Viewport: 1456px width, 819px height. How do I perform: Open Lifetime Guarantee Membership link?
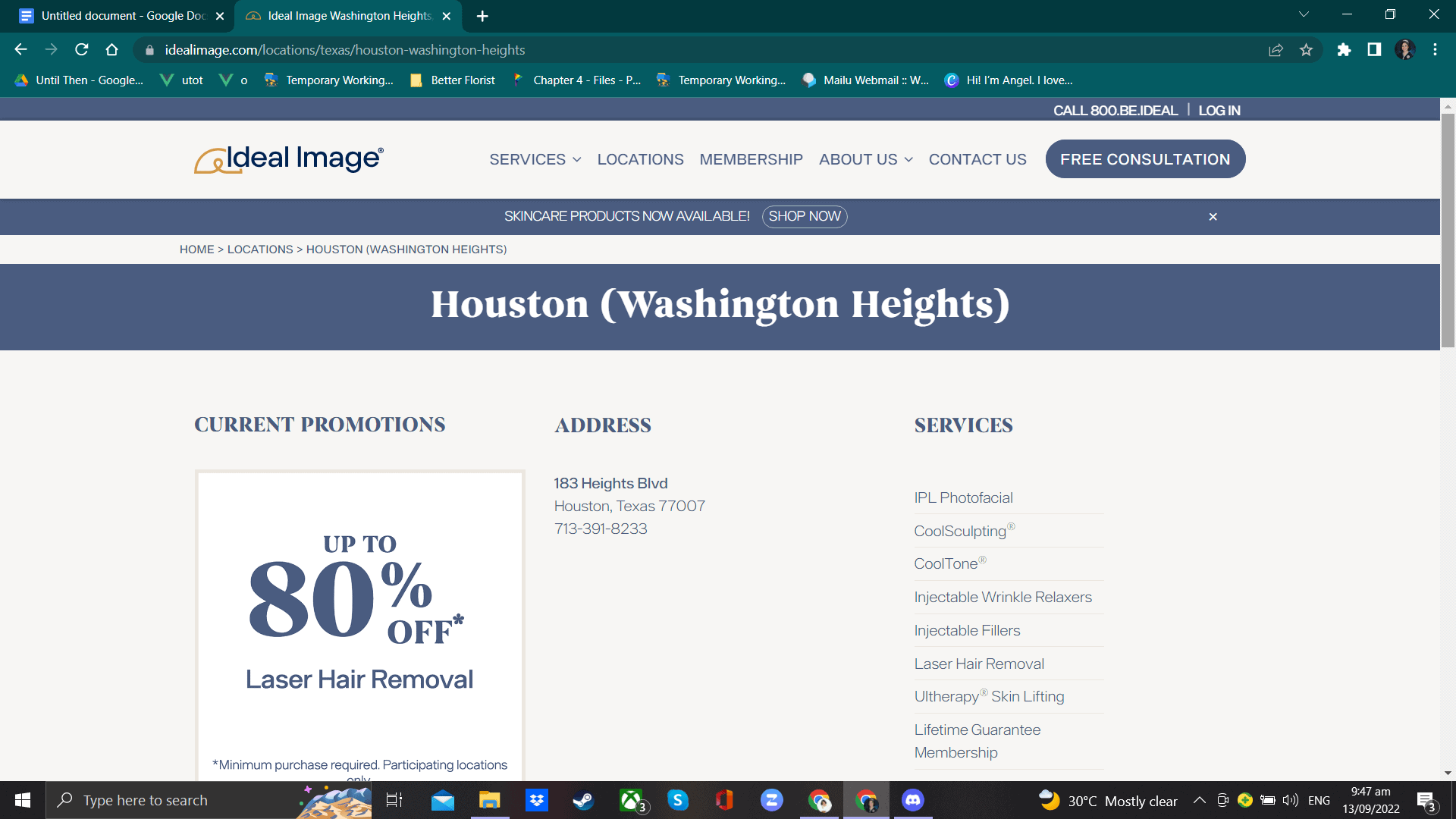pos(977,741)
